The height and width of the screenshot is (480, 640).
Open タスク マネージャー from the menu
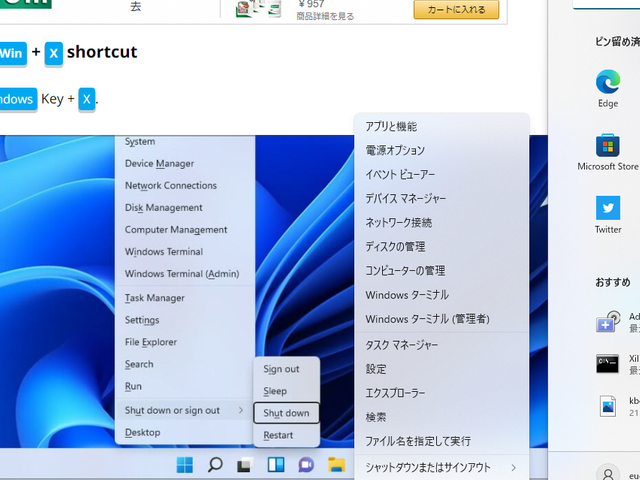click(442, 345)
